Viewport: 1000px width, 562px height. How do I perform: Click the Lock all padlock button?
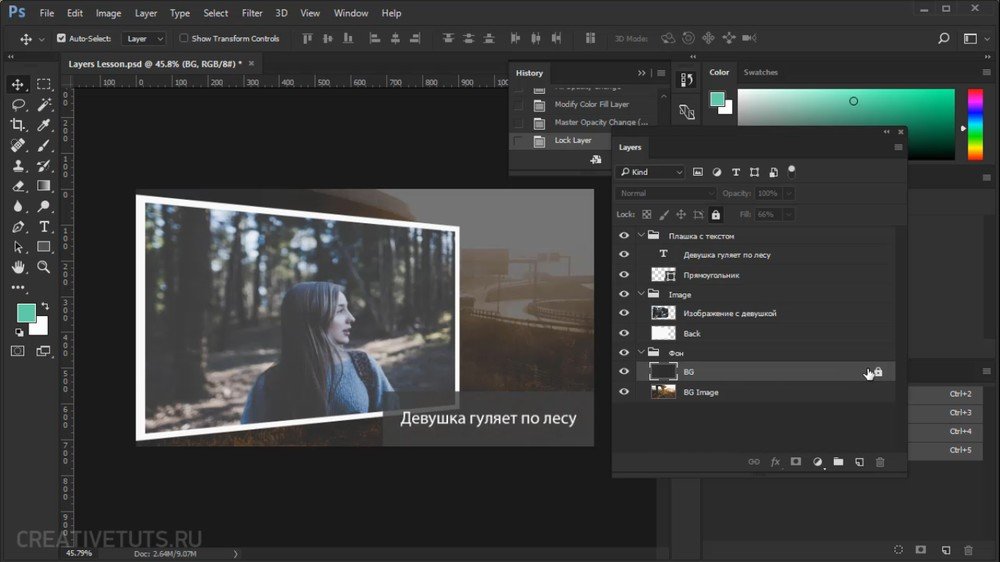click(715, 214)
